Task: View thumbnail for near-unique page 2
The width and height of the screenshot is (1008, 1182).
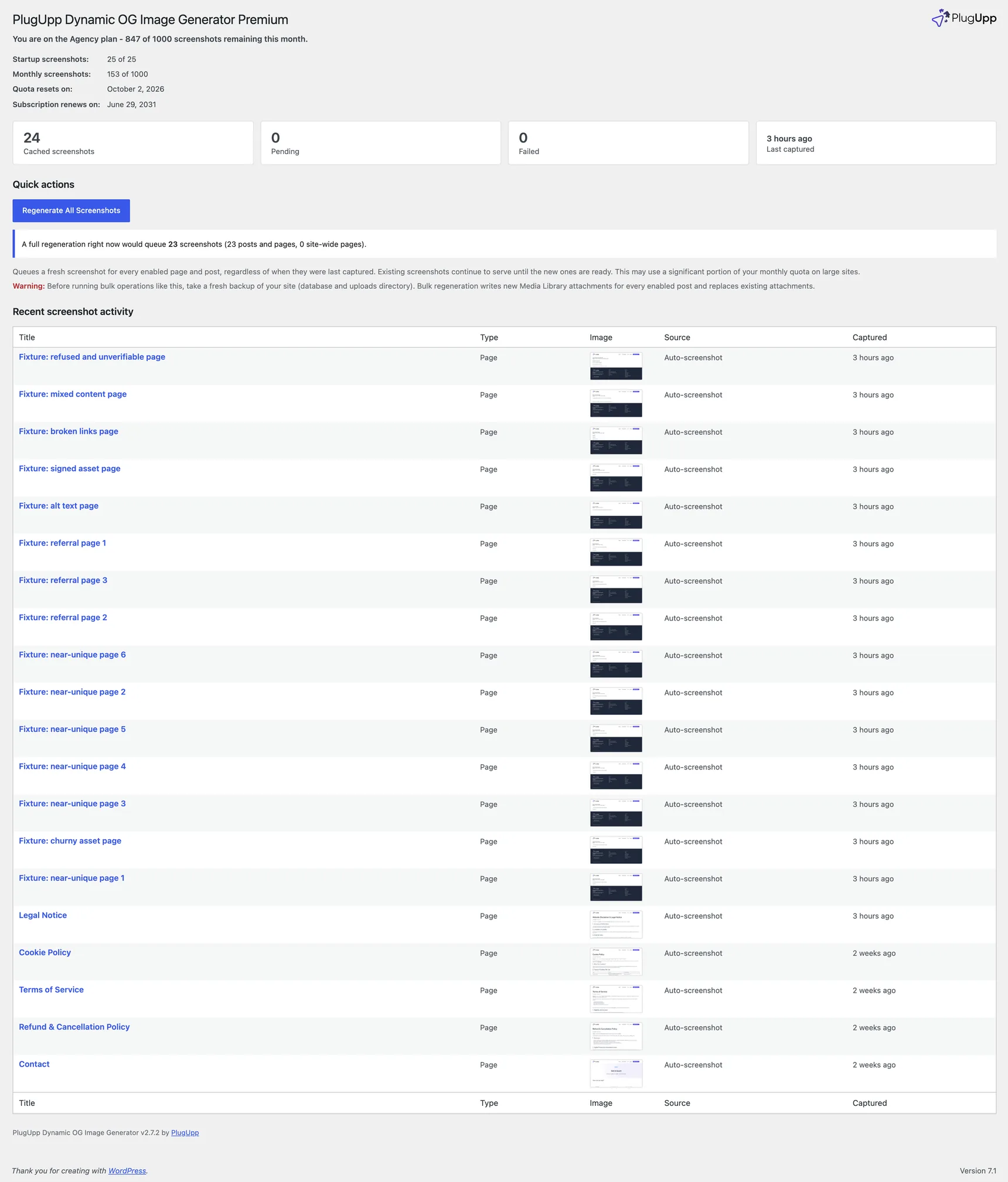Action: tap(616, 701)
